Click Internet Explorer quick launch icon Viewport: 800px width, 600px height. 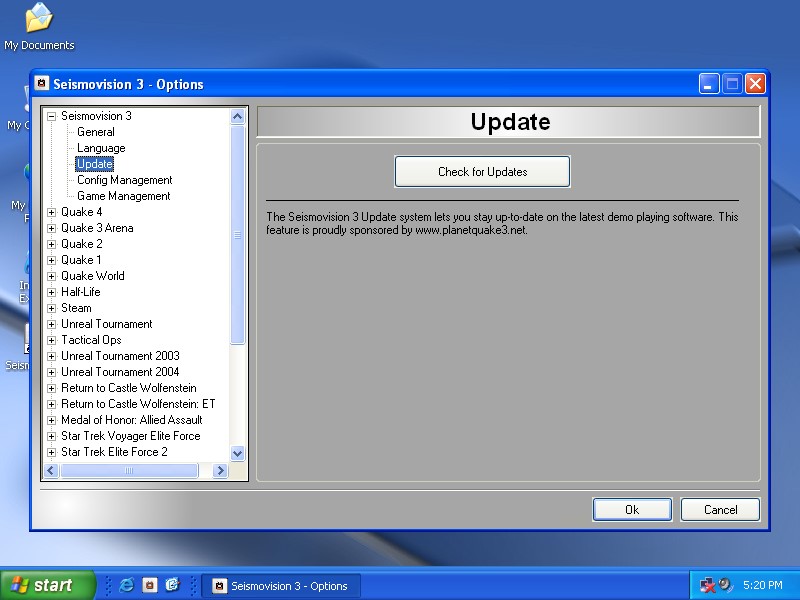click(127, 585)
